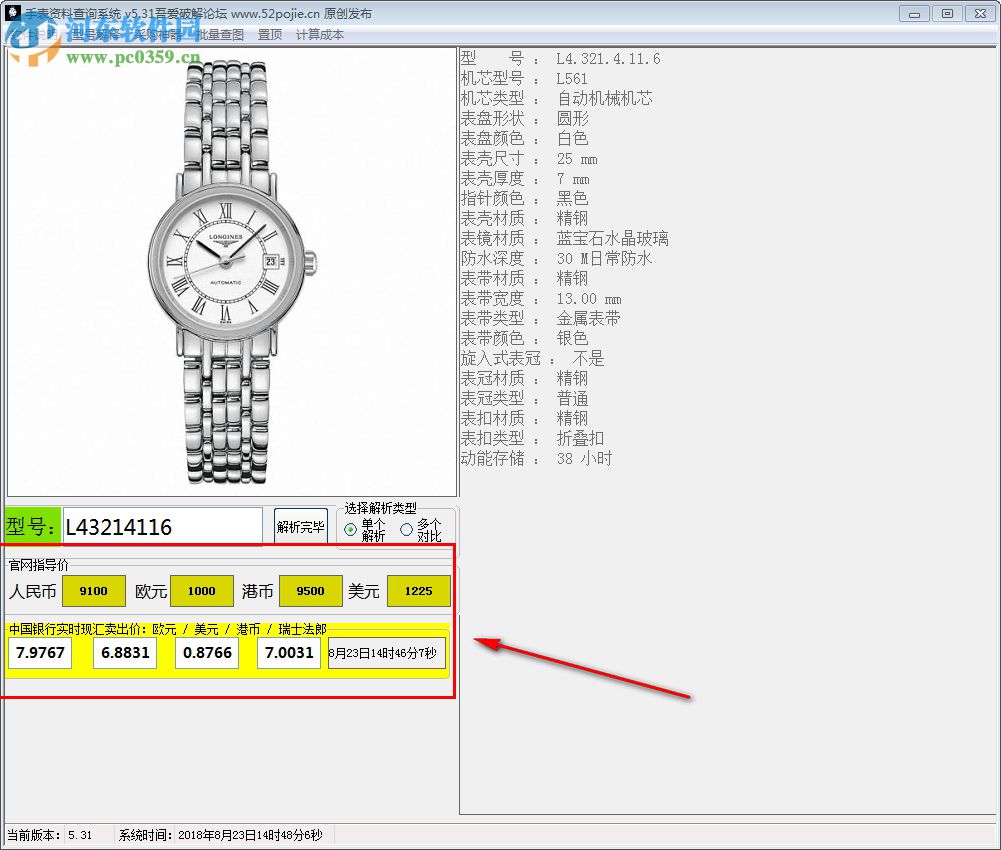Screen dimensions: 1001x850
Task: Click the 系统时间 status bar entry
Action: click(x=221, y=835)
